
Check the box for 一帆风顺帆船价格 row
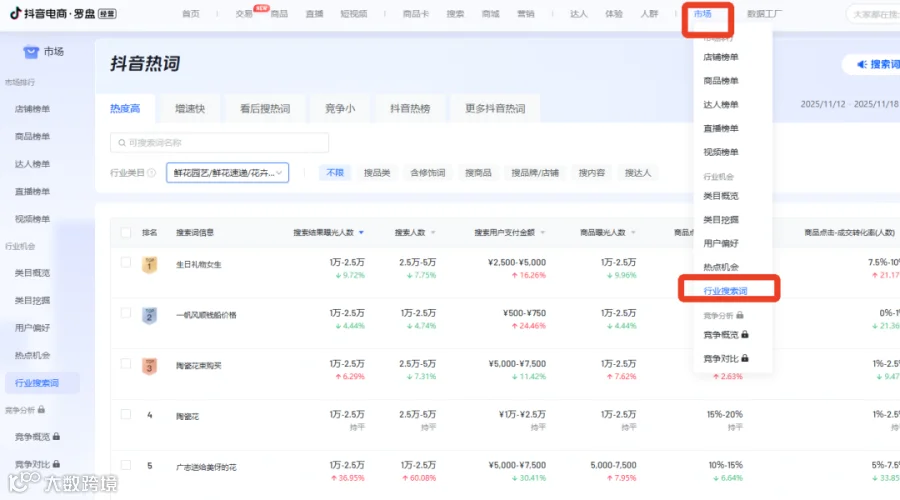[x=126, y=313]
